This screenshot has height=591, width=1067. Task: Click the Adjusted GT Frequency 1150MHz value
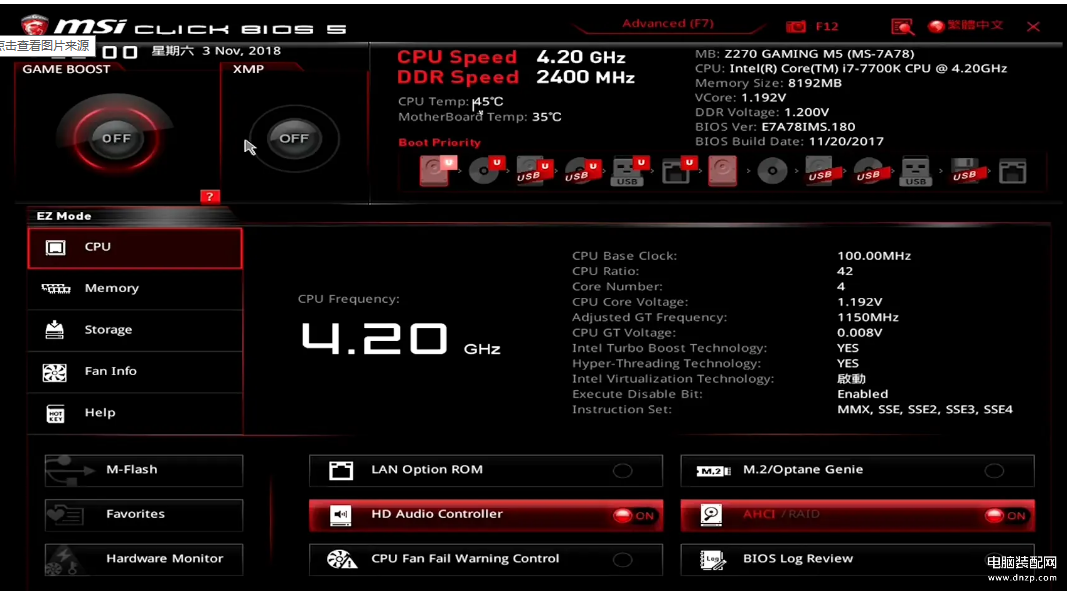(868, 318)
